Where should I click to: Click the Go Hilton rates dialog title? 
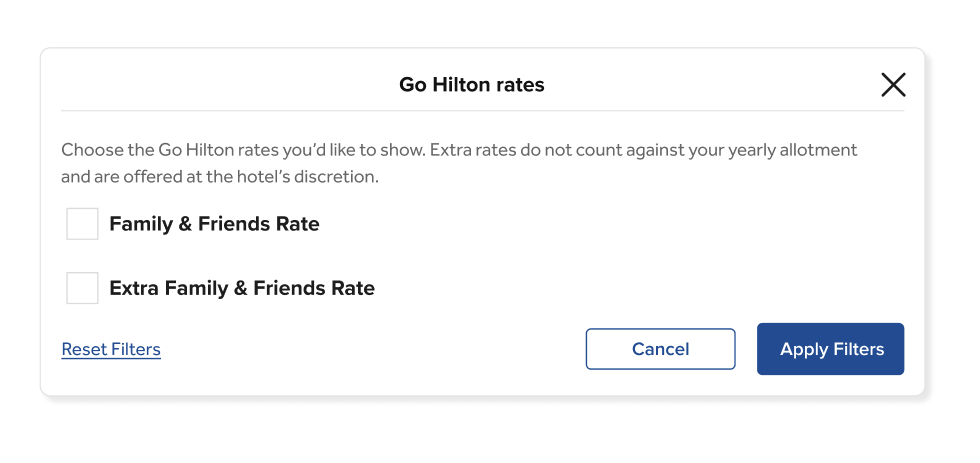[x=471, y=85]
